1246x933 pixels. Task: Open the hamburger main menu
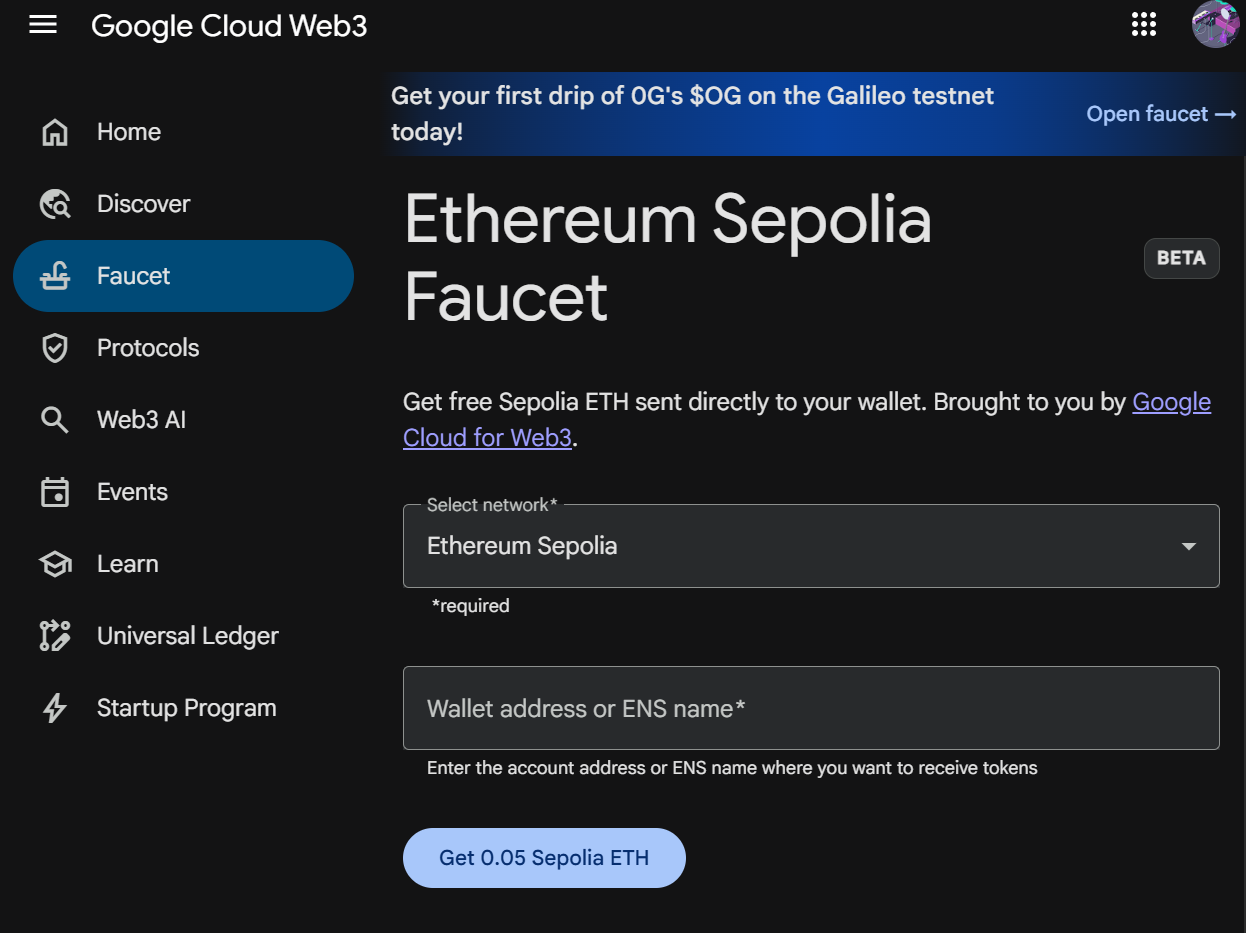pyautogui.click(x=43, y=25)
